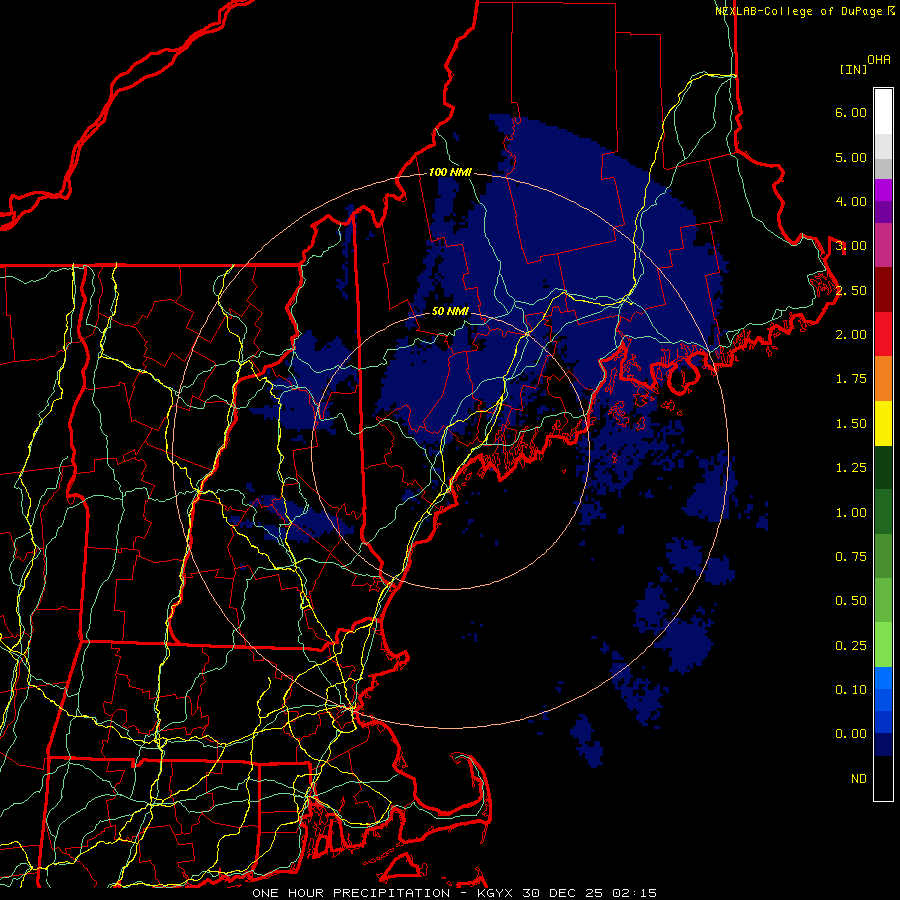Select the 0.10 legend value

[x=850, y=690]
